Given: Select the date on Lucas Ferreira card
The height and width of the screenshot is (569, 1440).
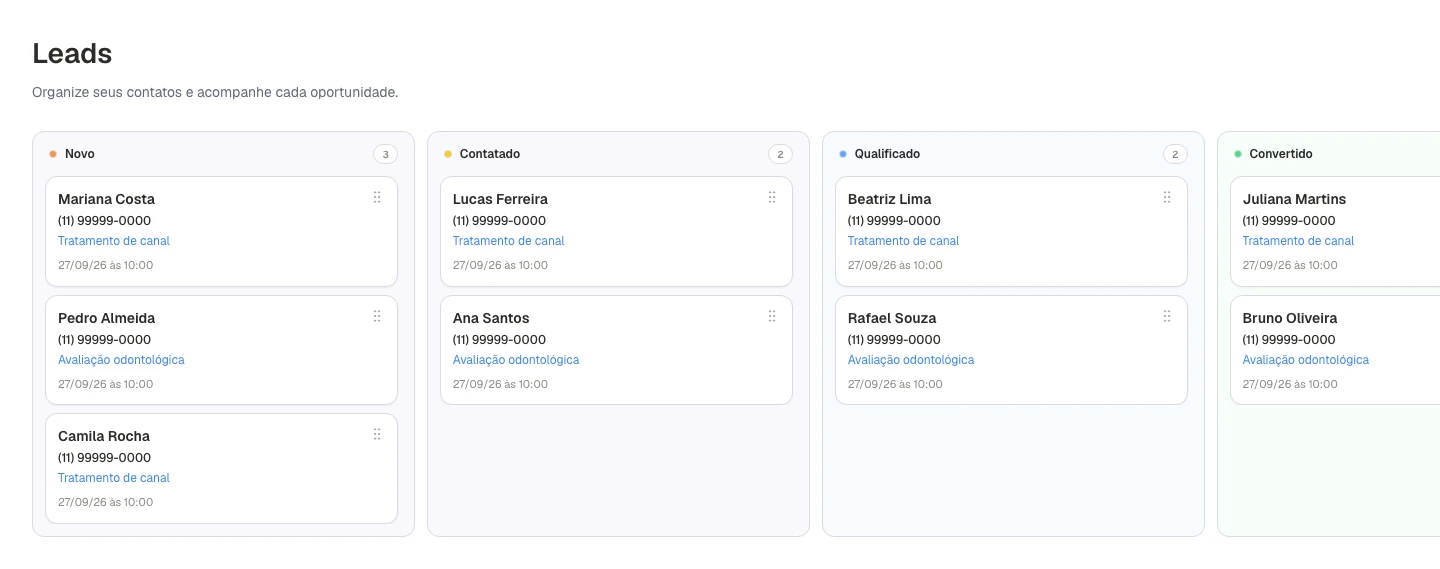Looking at the screenshot, I should (x=501, y=266).
